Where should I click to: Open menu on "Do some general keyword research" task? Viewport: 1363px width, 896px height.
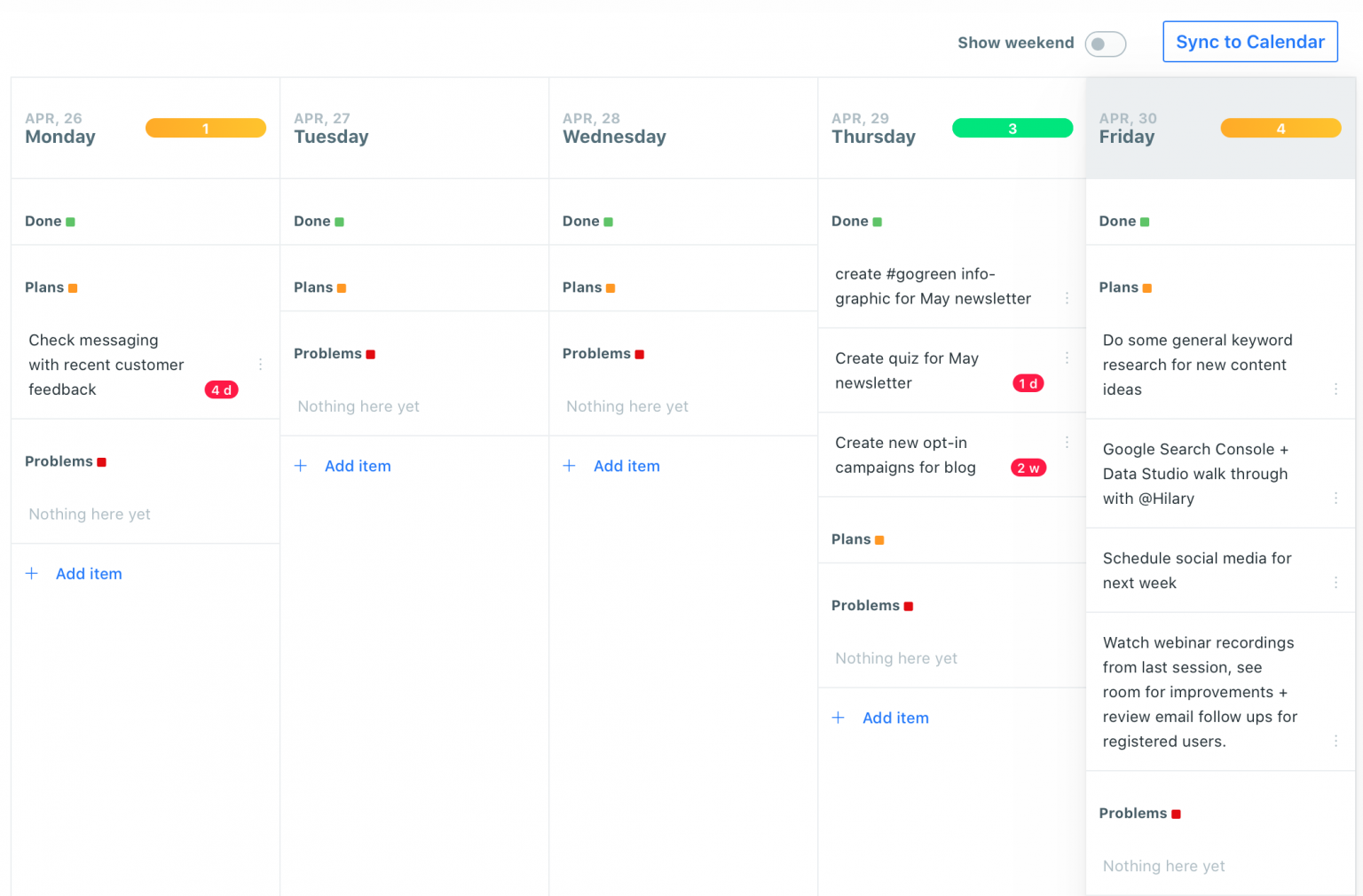tap(1336, 389)
